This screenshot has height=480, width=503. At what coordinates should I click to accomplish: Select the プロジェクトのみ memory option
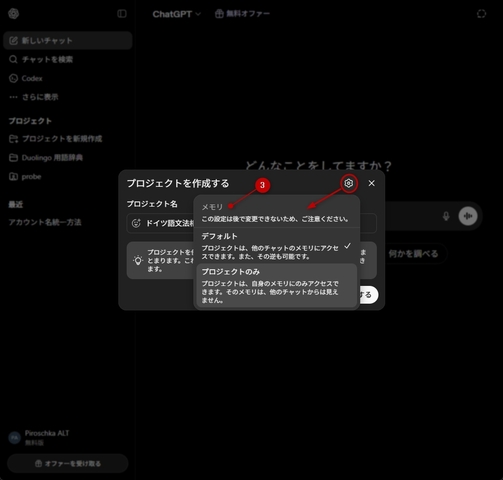[277, 286]
